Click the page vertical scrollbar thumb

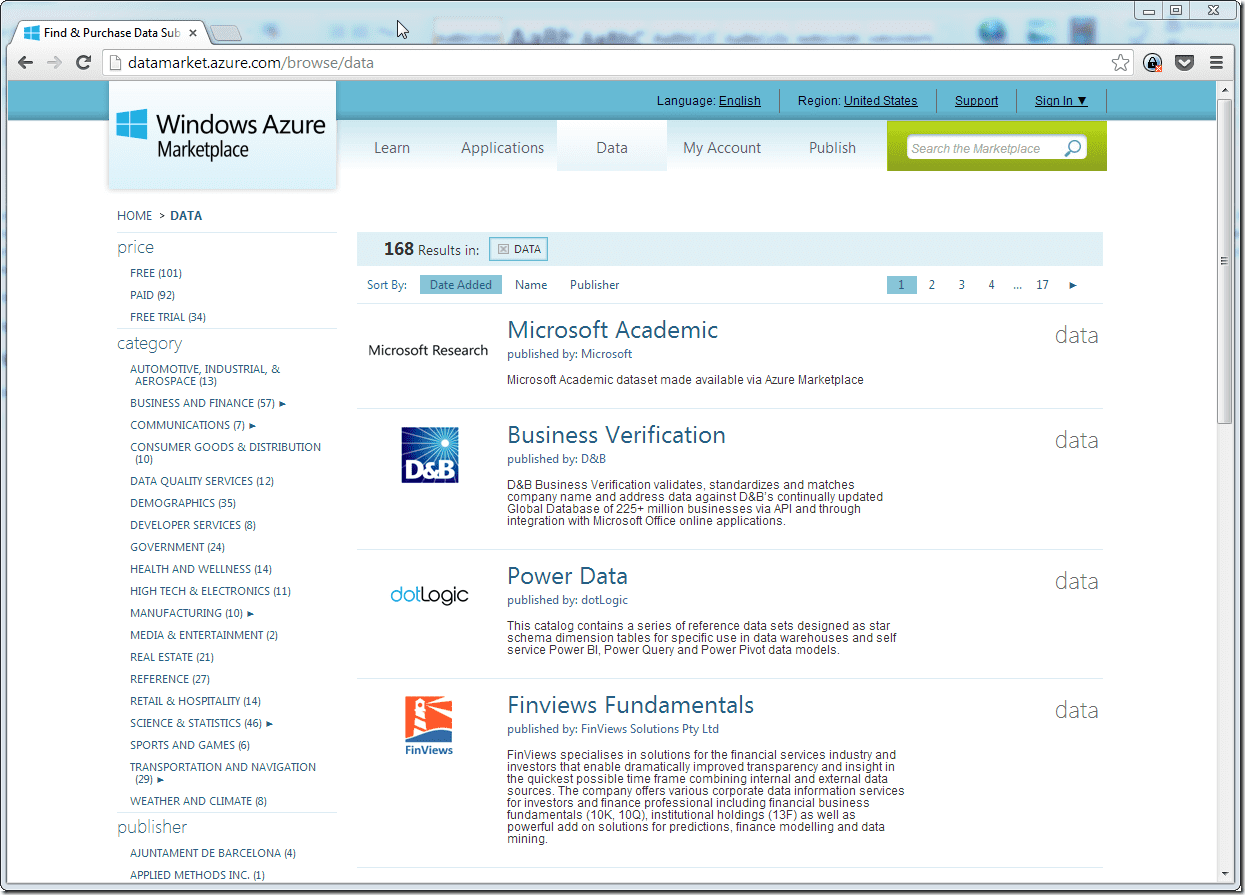1225,260
